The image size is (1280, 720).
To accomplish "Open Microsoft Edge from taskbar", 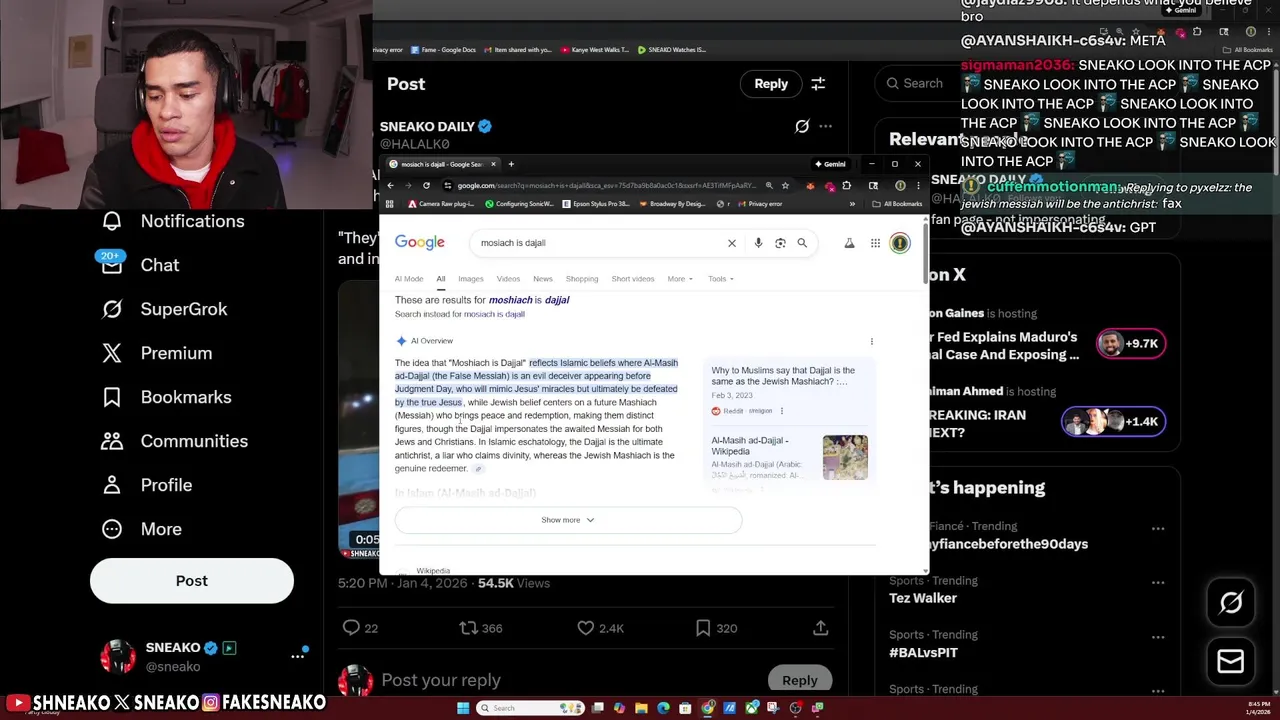I will pyautogui.click(x=663, y=708).
